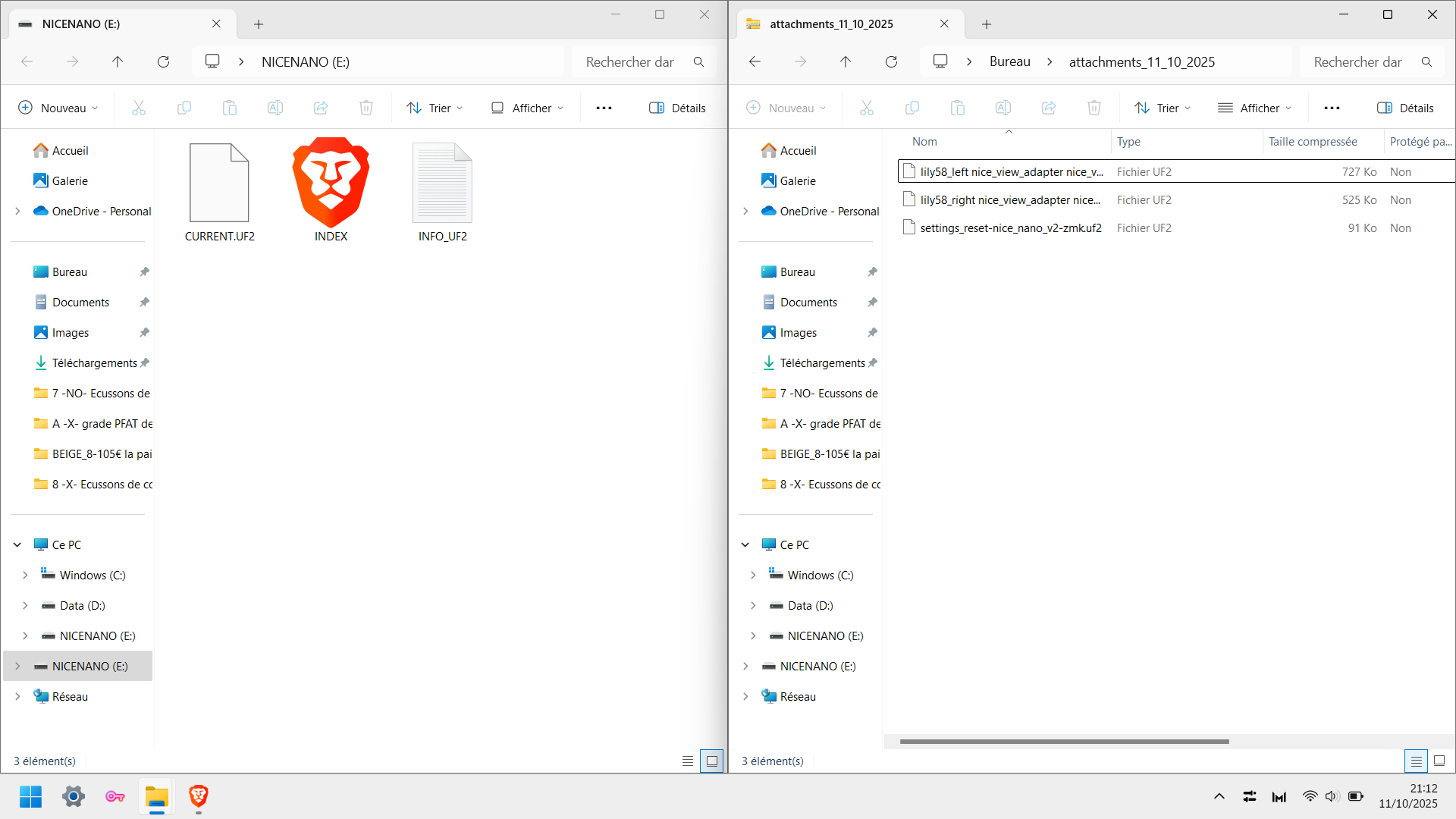Open the Windows Start button
Screen dimensions: 1456x819
coord(31,796)
